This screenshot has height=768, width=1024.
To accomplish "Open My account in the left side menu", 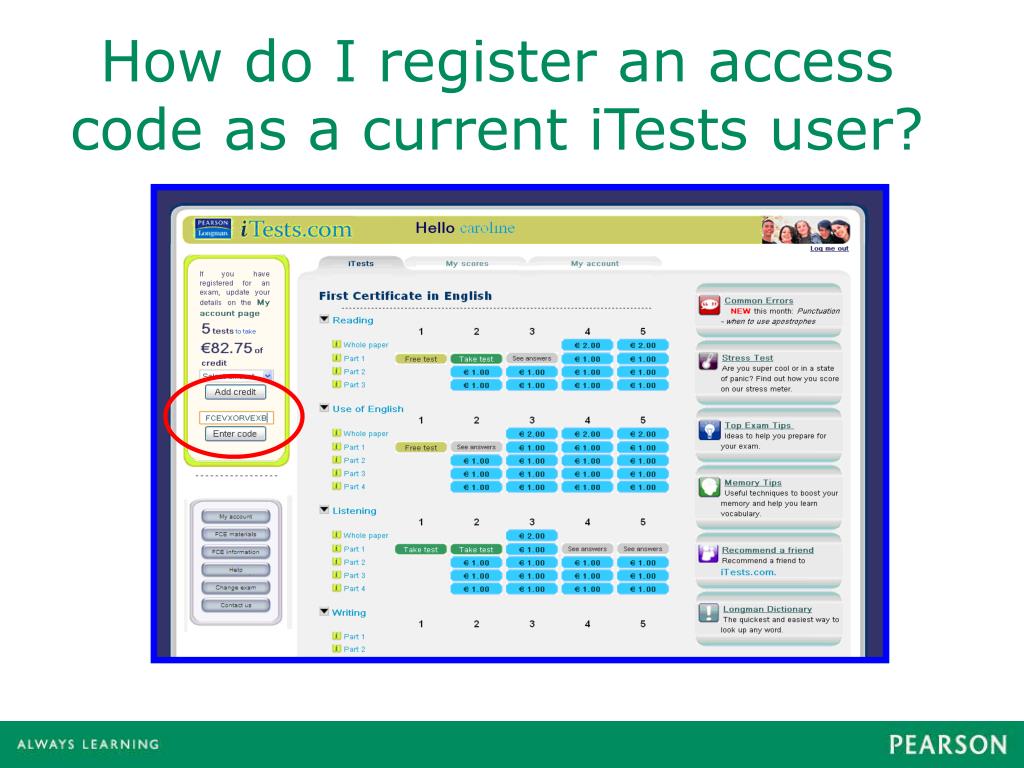I will [236, 517].
